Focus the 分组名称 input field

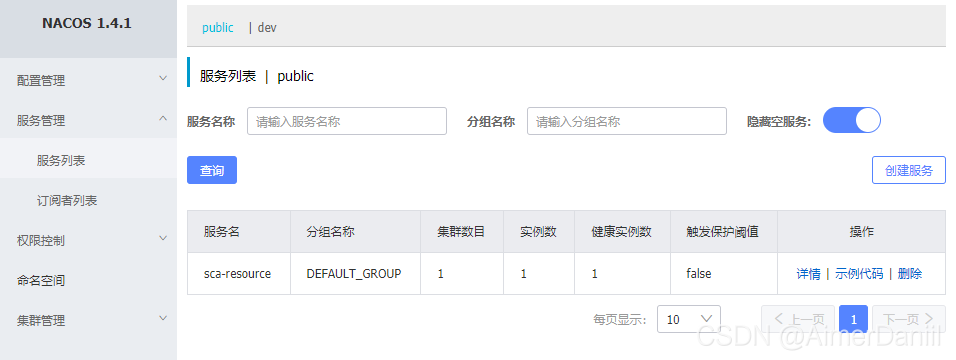[627, 121]
